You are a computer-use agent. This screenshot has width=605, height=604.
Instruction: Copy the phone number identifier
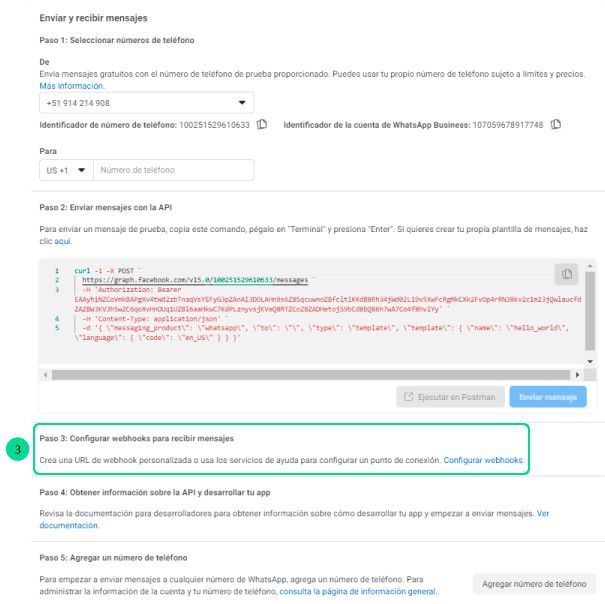[x=262, y=125]
